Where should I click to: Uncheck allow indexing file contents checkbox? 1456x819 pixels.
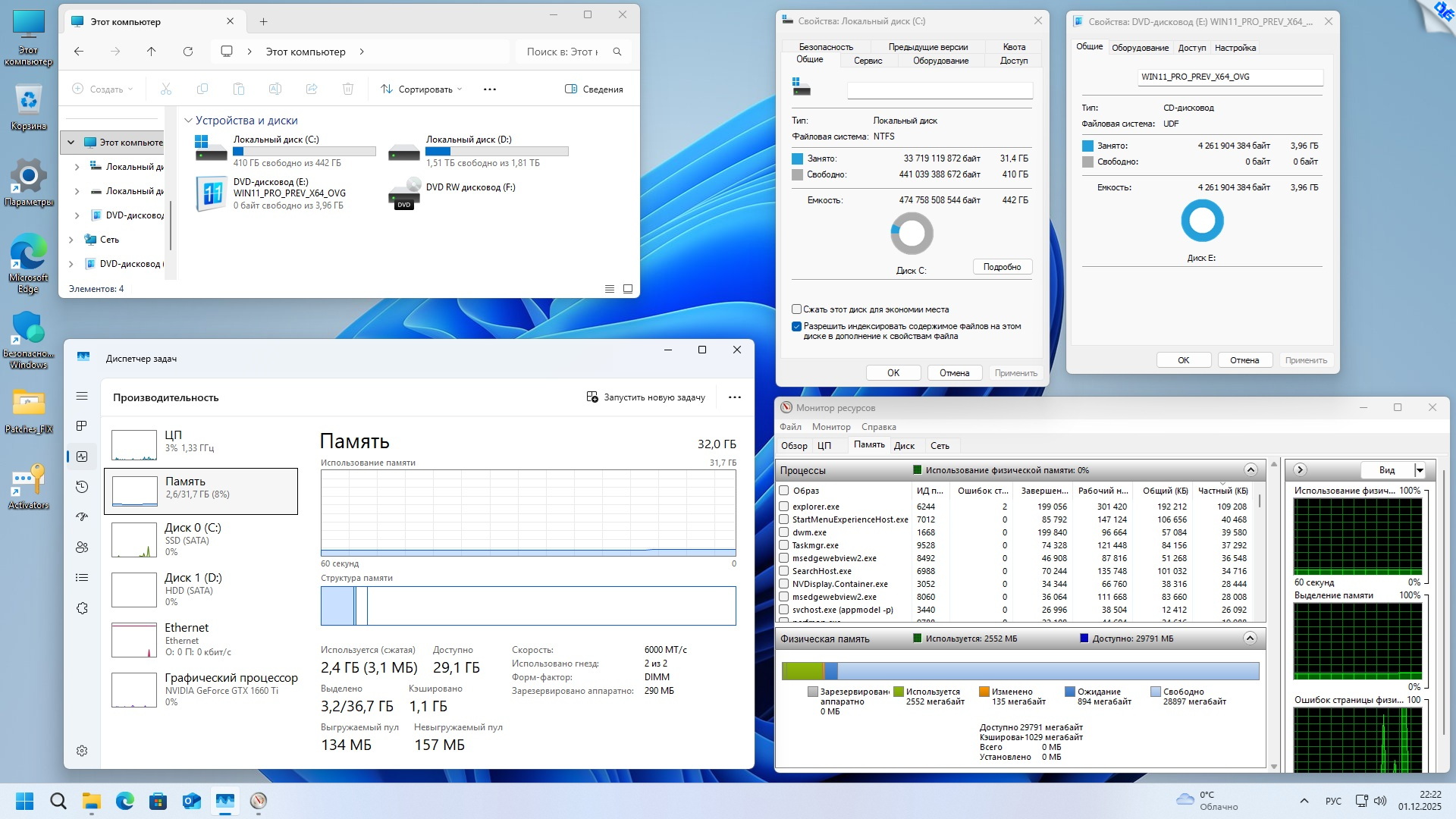[796, 327]
